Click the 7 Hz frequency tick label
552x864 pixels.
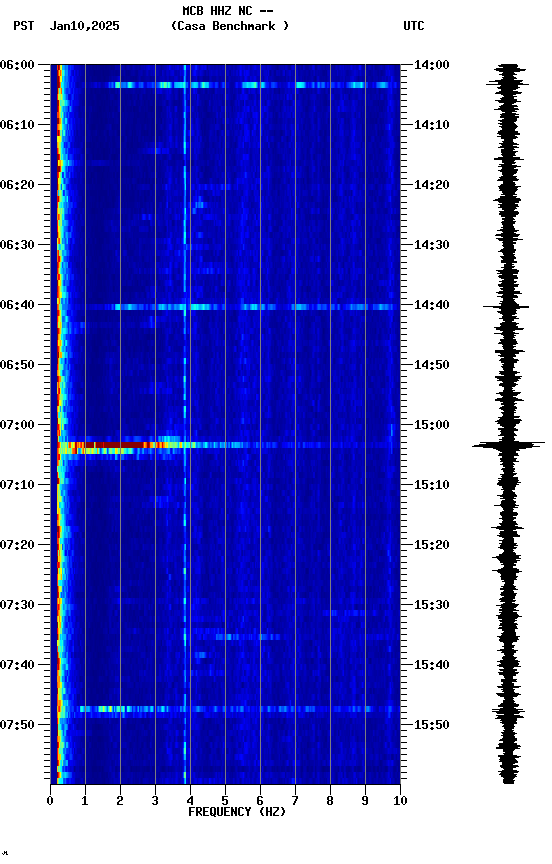[295, 801]
